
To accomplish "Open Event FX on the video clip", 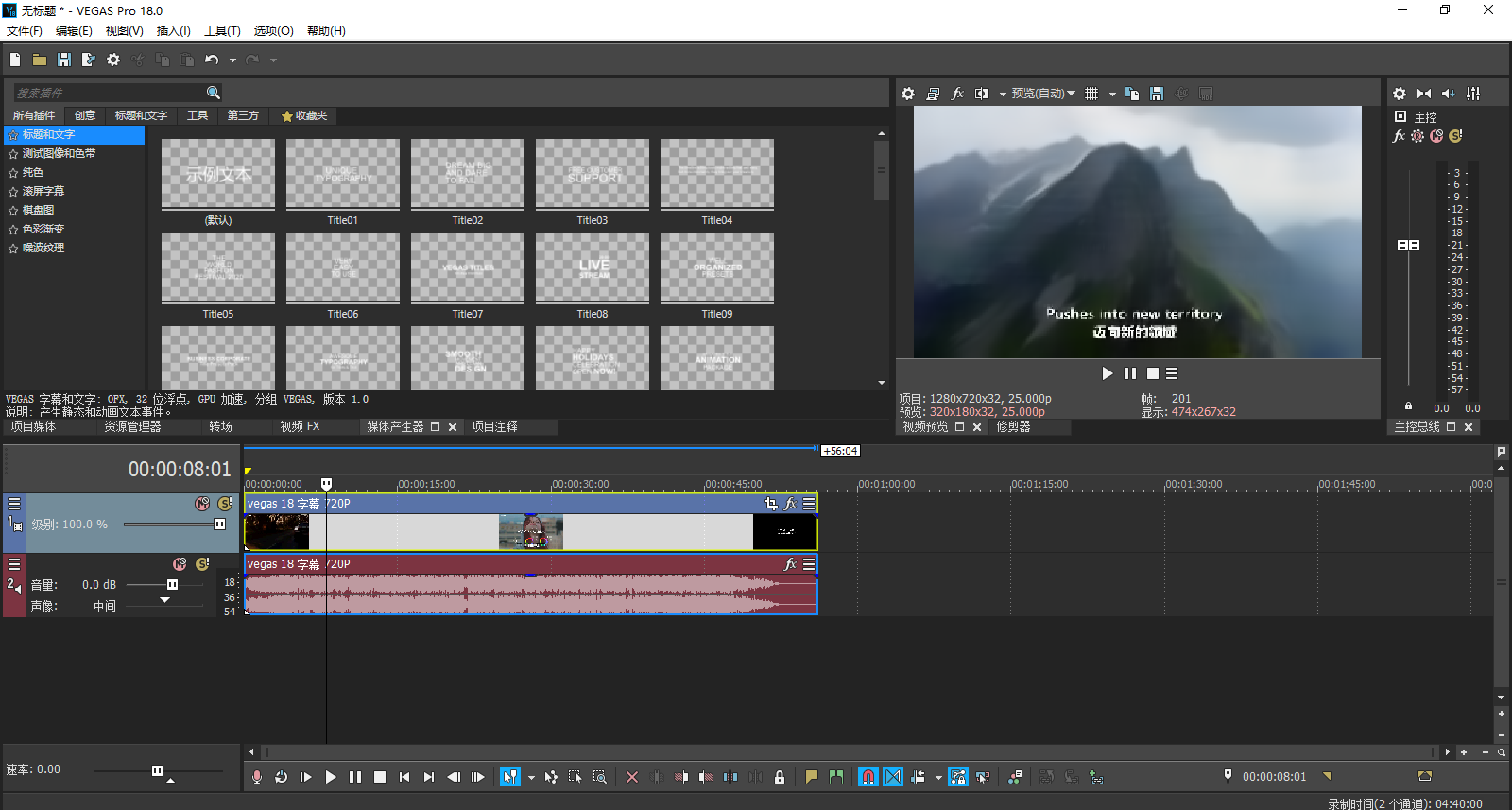I will [x=791, y=504].
